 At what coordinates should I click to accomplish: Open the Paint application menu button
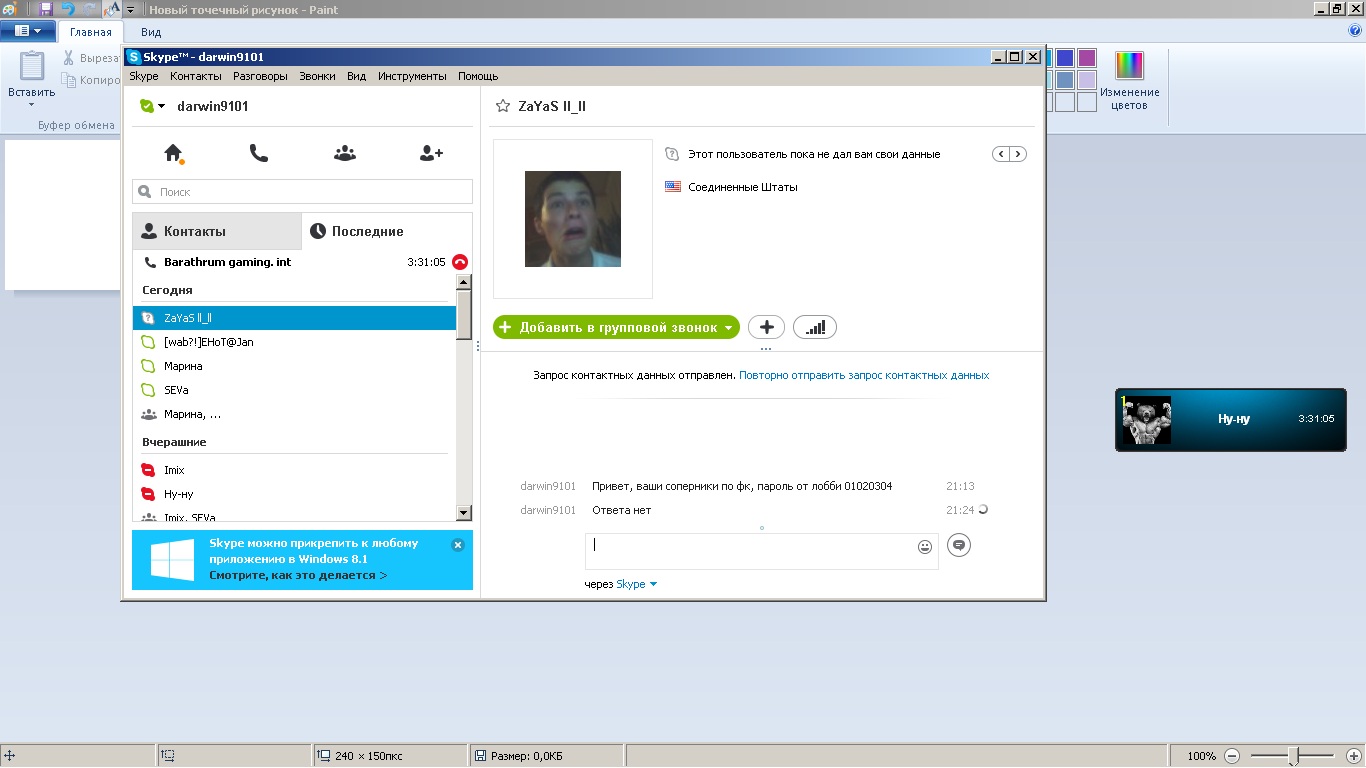click(28, 31)
